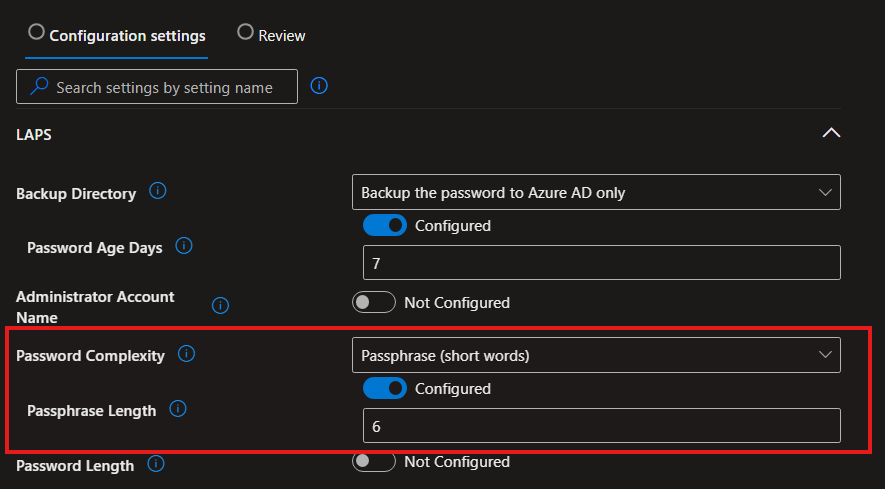Turn off the Passphrase Length toggle
Viewport: 885px width, 489px height.
tap(384, 388)
